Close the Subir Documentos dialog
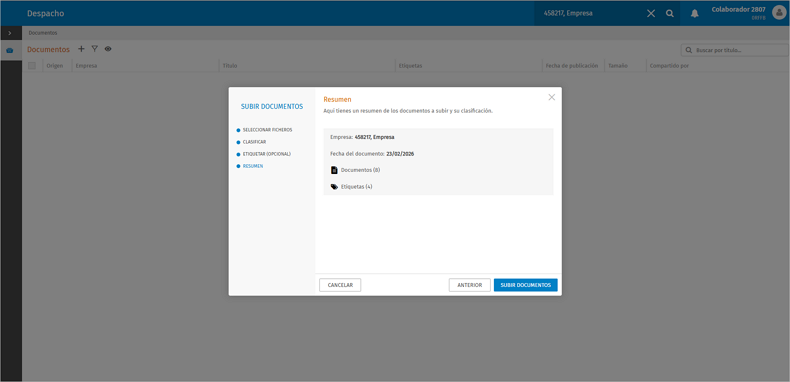The height and width of the screenshot is (382, 790). point(552,97)
